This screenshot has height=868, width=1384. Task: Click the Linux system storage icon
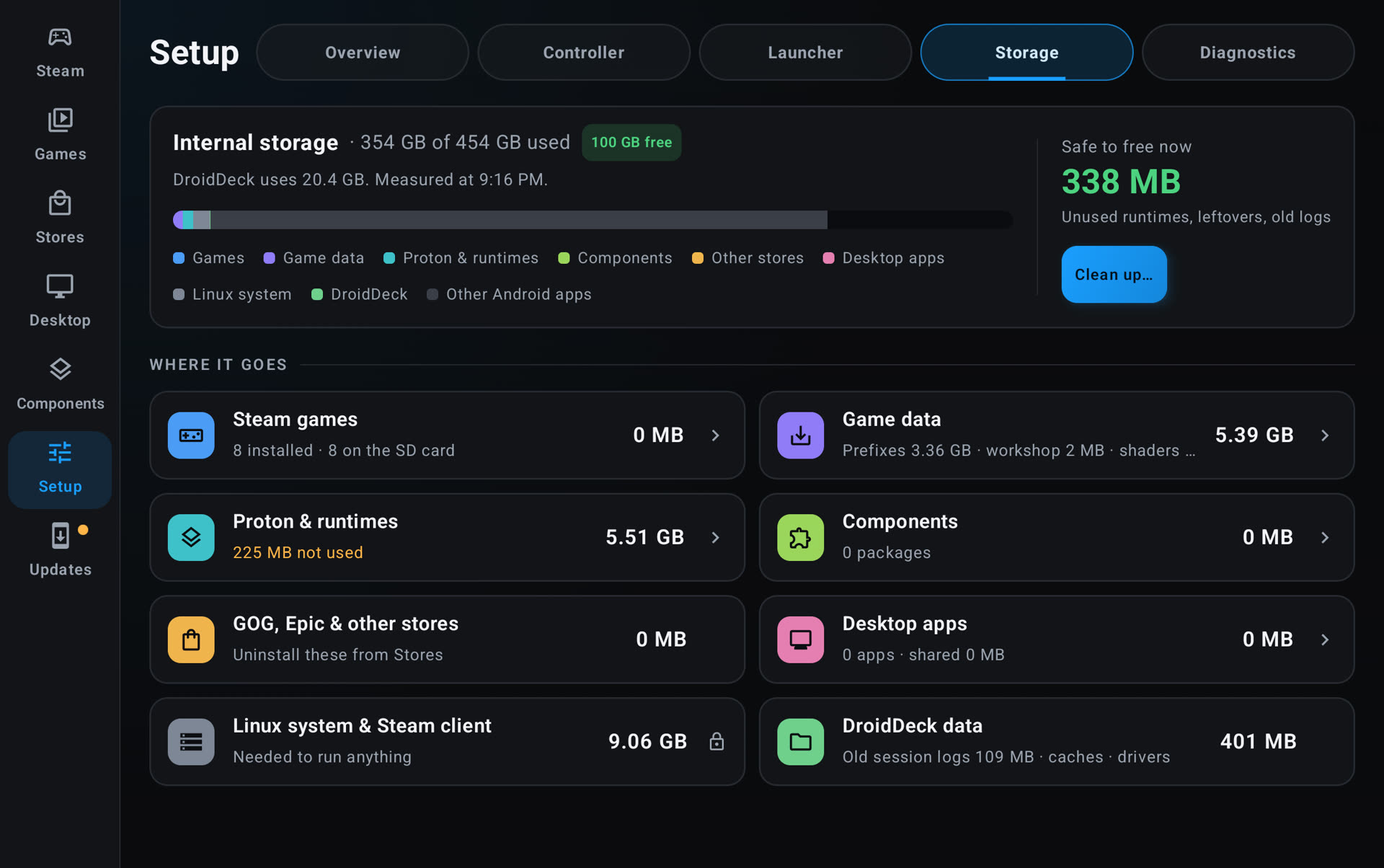click(191, 742)
